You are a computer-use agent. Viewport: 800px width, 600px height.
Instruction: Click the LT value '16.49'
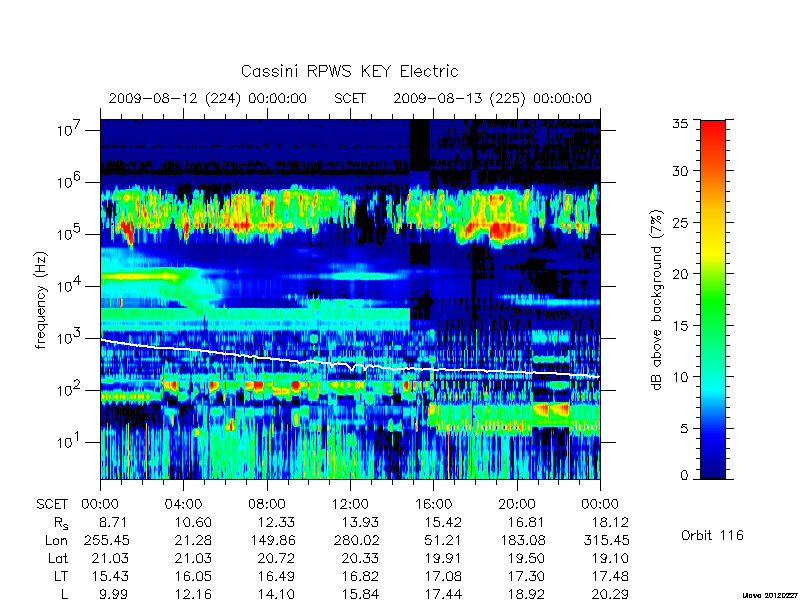(x=277, y=576)
